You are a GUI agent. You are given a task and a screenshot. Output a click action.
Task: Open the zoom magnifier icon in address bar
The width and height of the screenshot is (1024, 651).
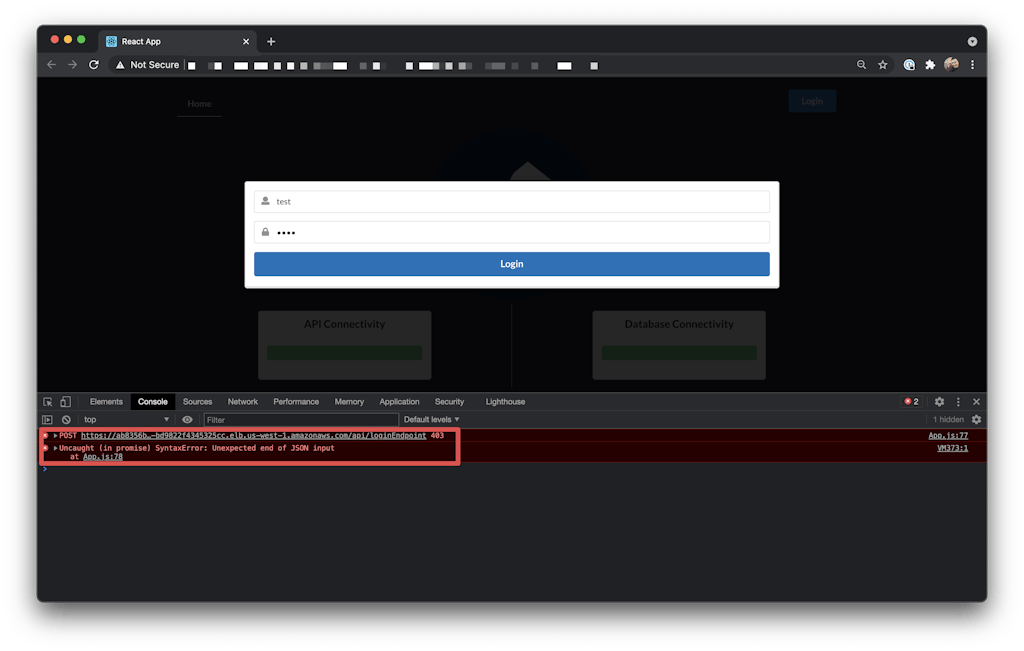862,65
